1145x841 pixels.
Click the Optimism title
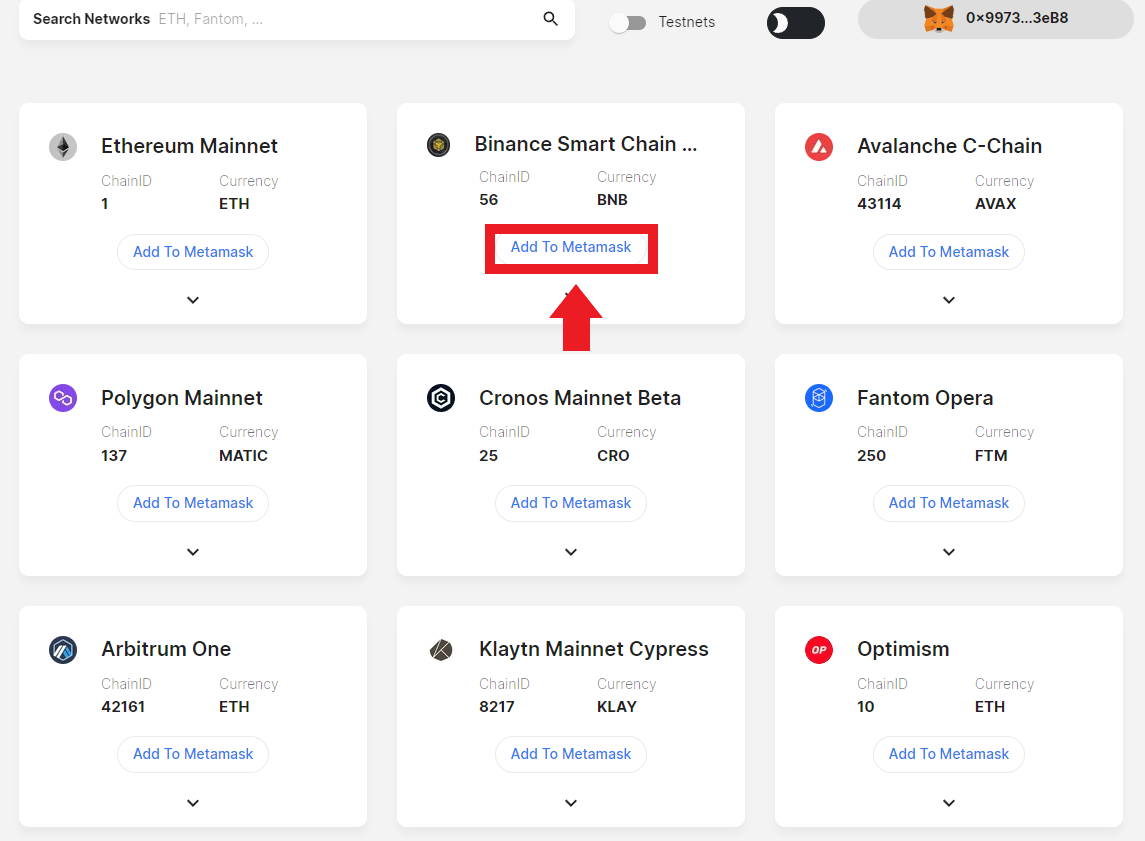(x=903, y=649)
